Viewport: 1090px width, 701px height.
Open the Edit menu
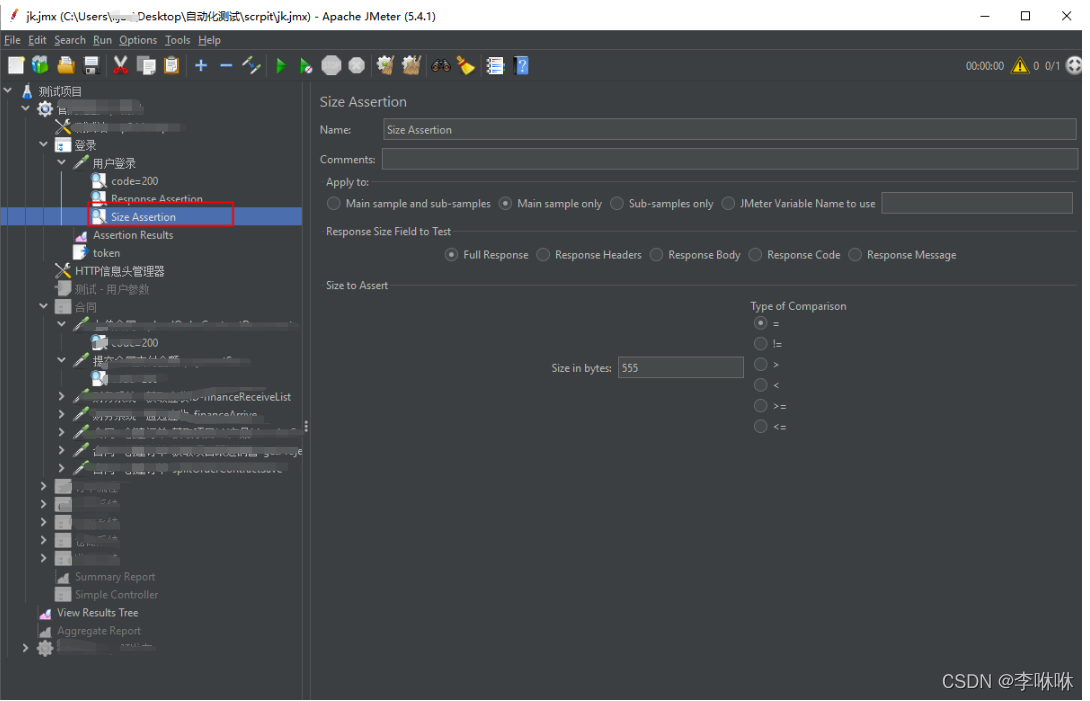(37, 40)
